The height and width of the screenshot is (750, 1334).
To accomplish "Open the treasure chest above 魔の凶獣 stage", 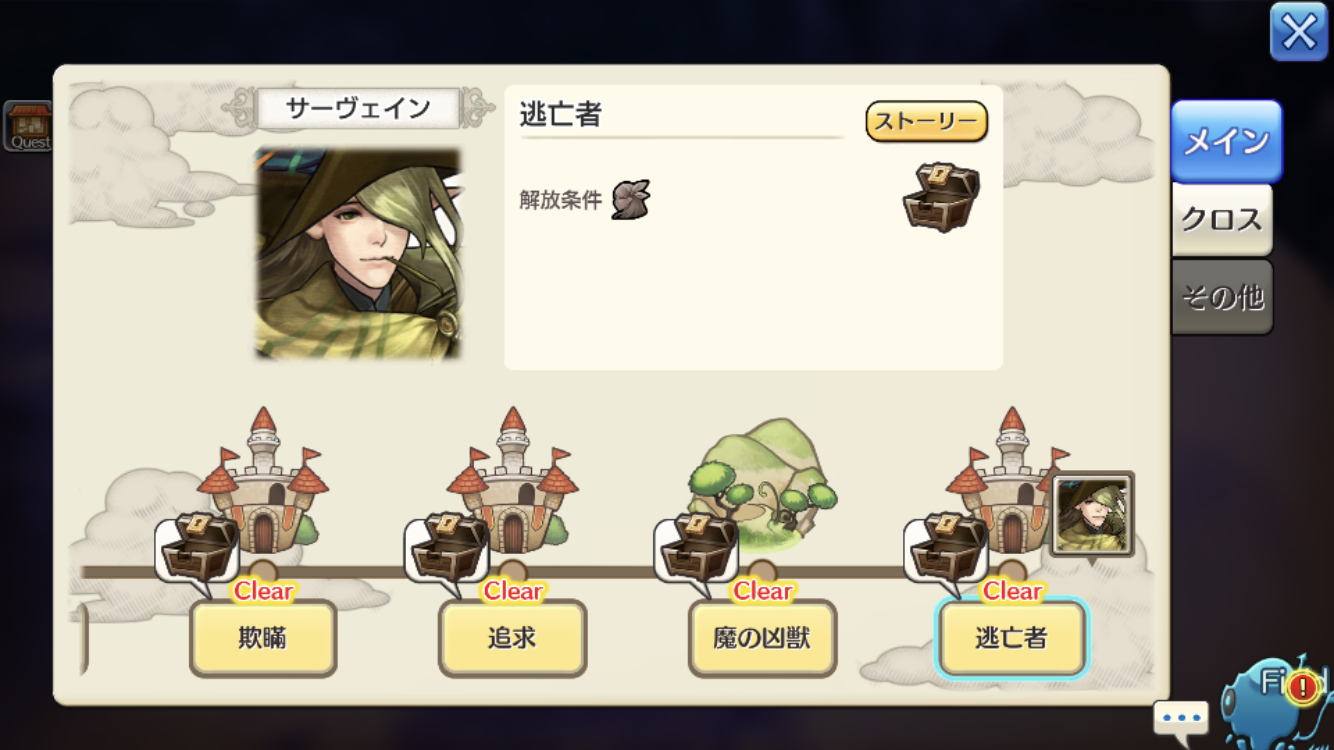I will pos(698,548).
